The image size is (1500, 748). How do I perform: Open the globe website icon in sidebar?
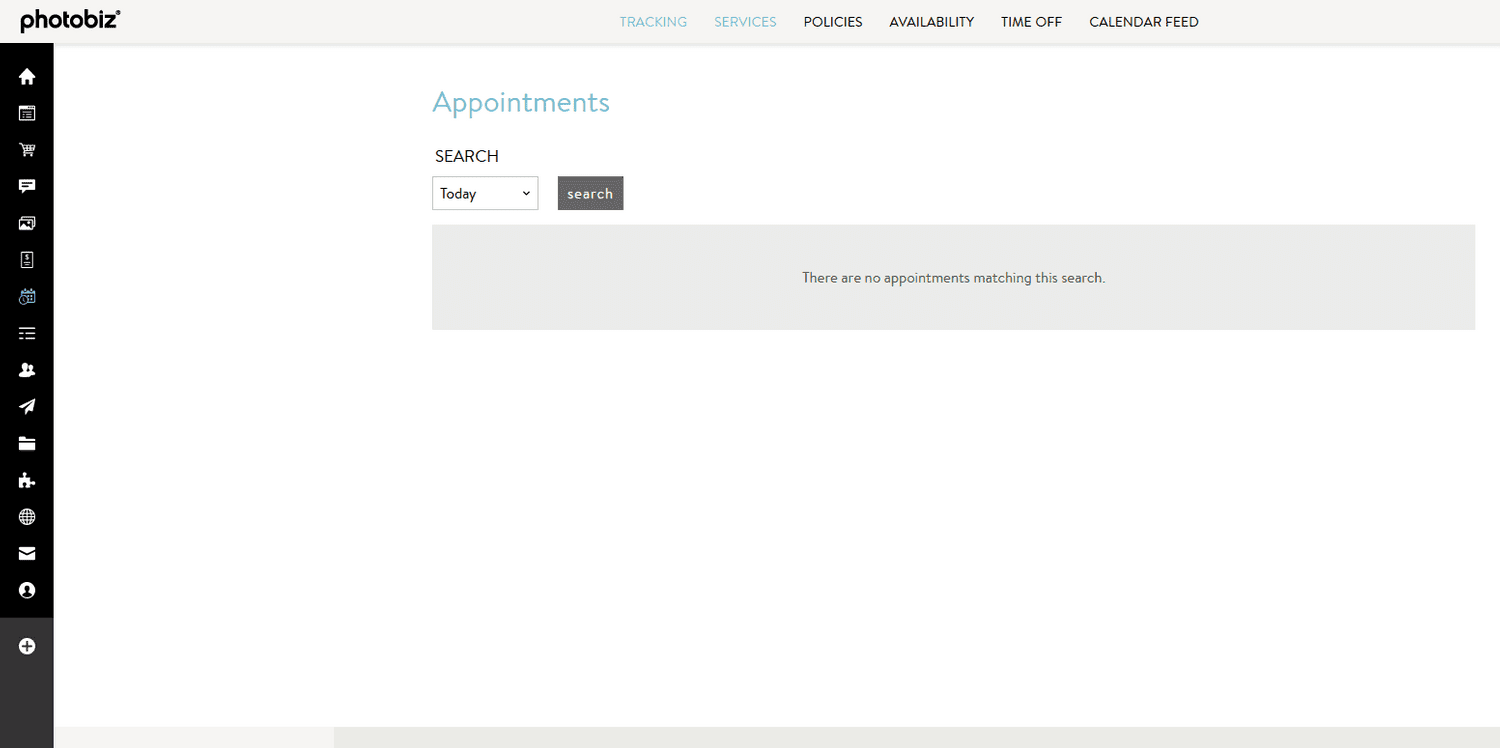(x=26, y=516)
